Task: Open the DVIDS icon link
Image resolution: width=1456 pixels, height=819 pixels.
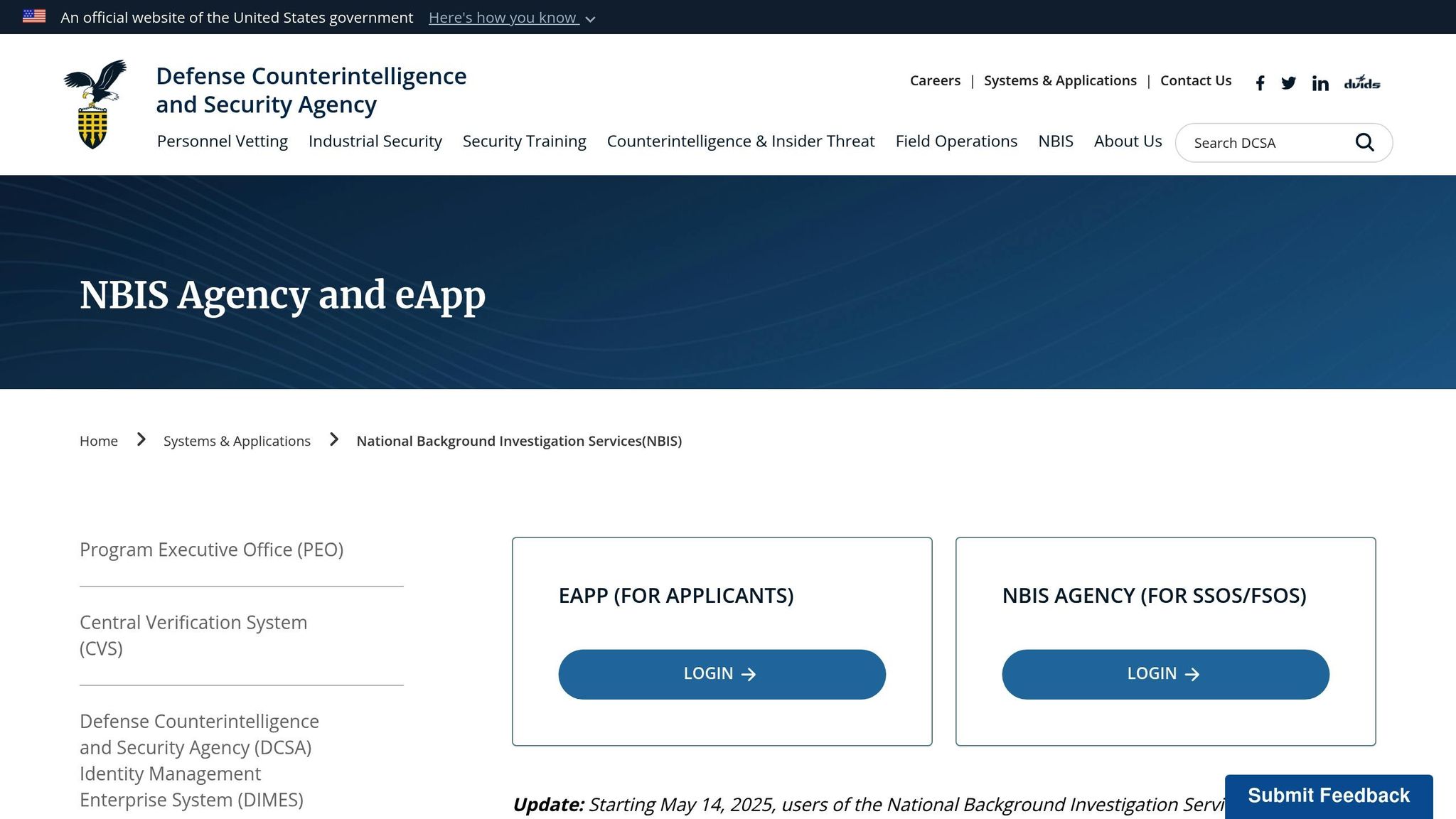Action: pos(1361,82)
